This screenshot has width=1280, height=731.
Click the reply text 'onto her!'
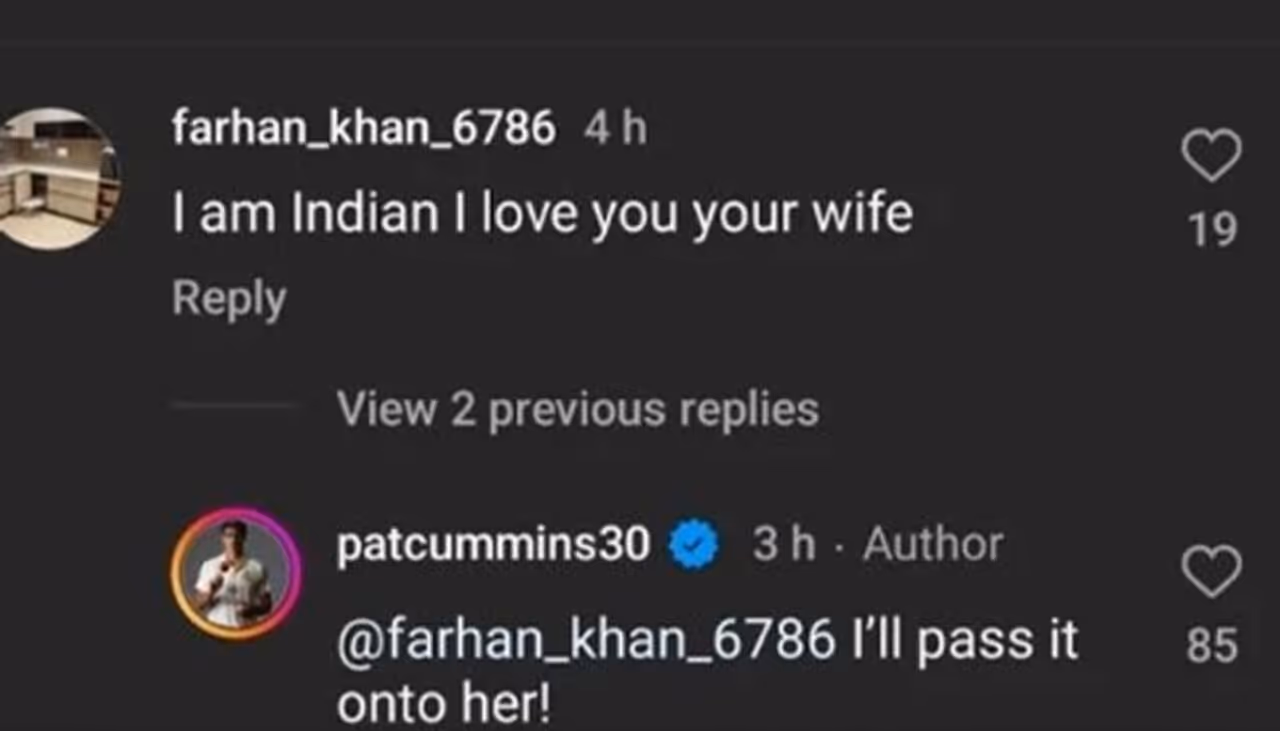pyautogui.click(x=443, y=706)
